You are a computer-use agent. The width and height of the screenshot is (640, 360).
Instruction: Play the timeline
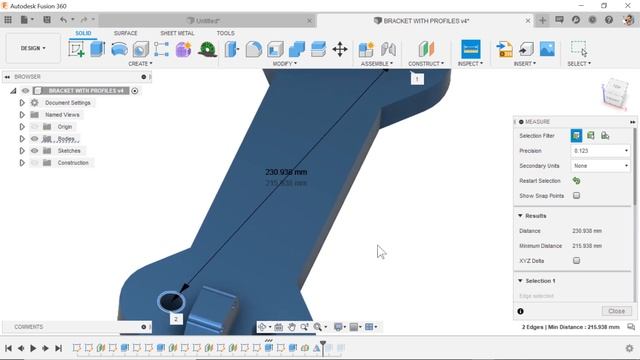click(33, 348)
